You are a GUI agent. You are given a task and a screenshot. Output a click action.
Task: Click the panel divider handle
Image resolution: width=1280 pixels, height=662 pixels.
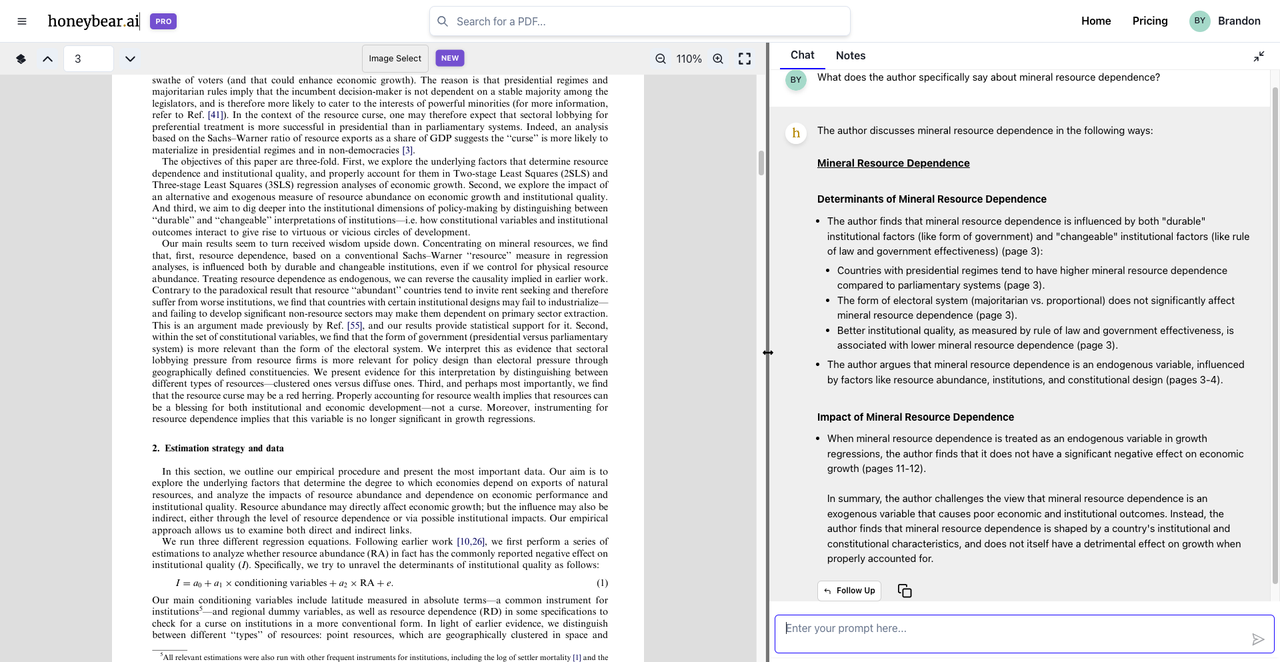(768, 352)
